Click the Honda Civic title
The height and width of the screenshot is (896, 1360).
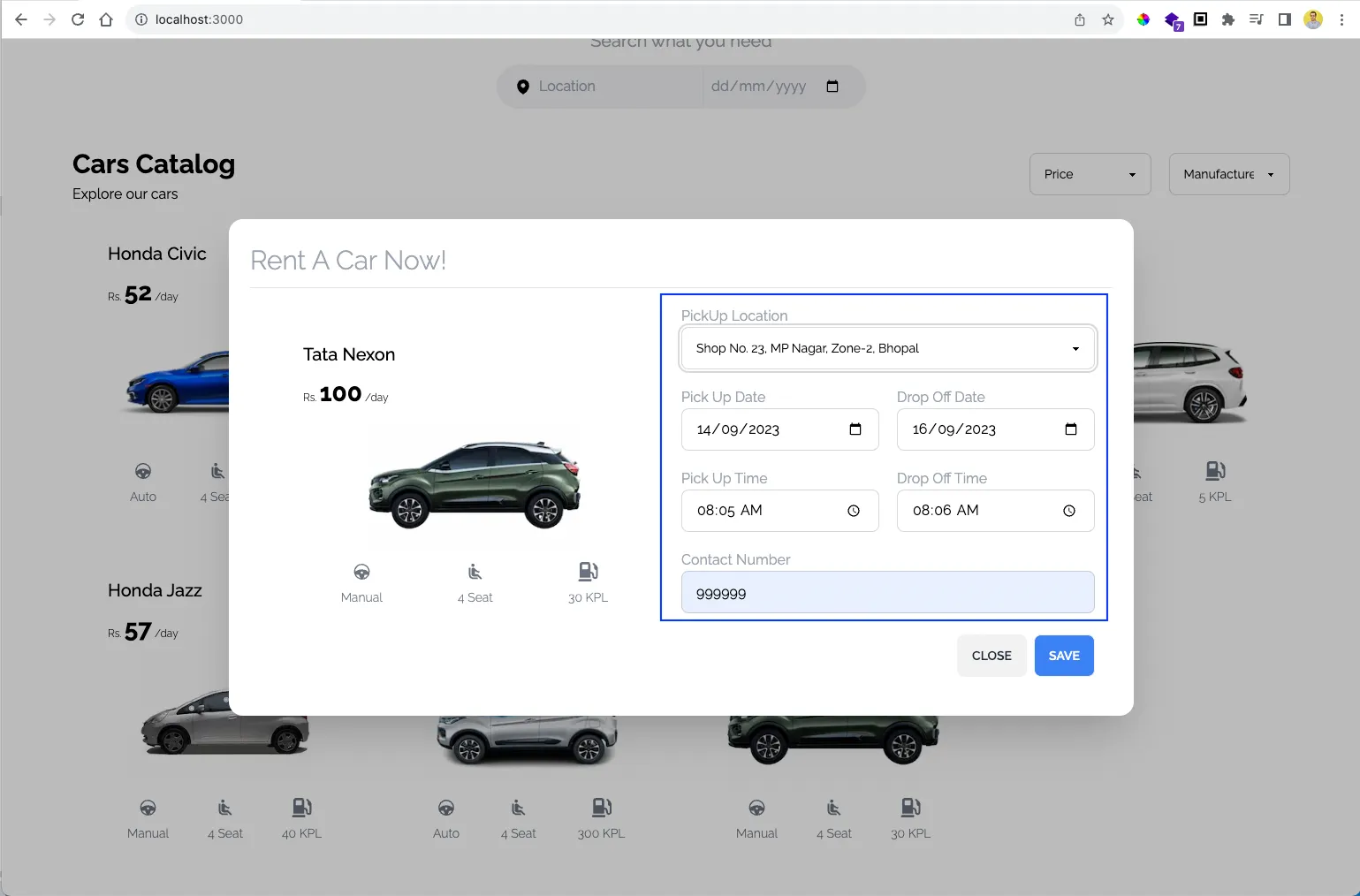click(157, 254)
